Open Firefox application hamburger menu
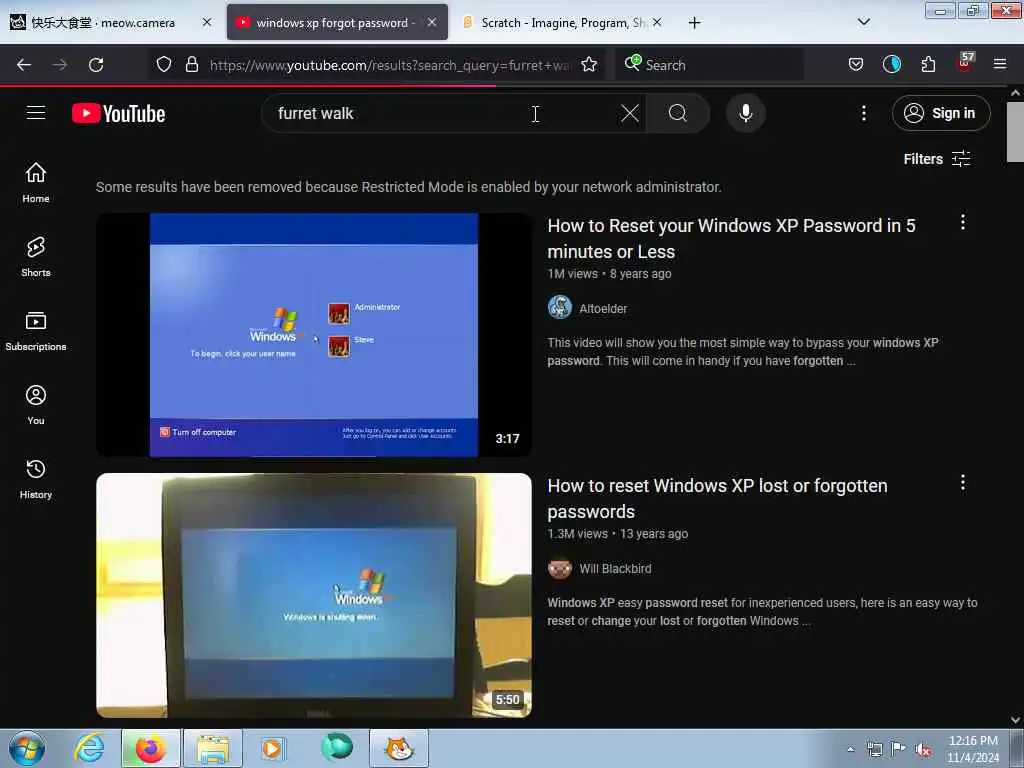The image size is (1024, 768). click(x=1000, y=64)
